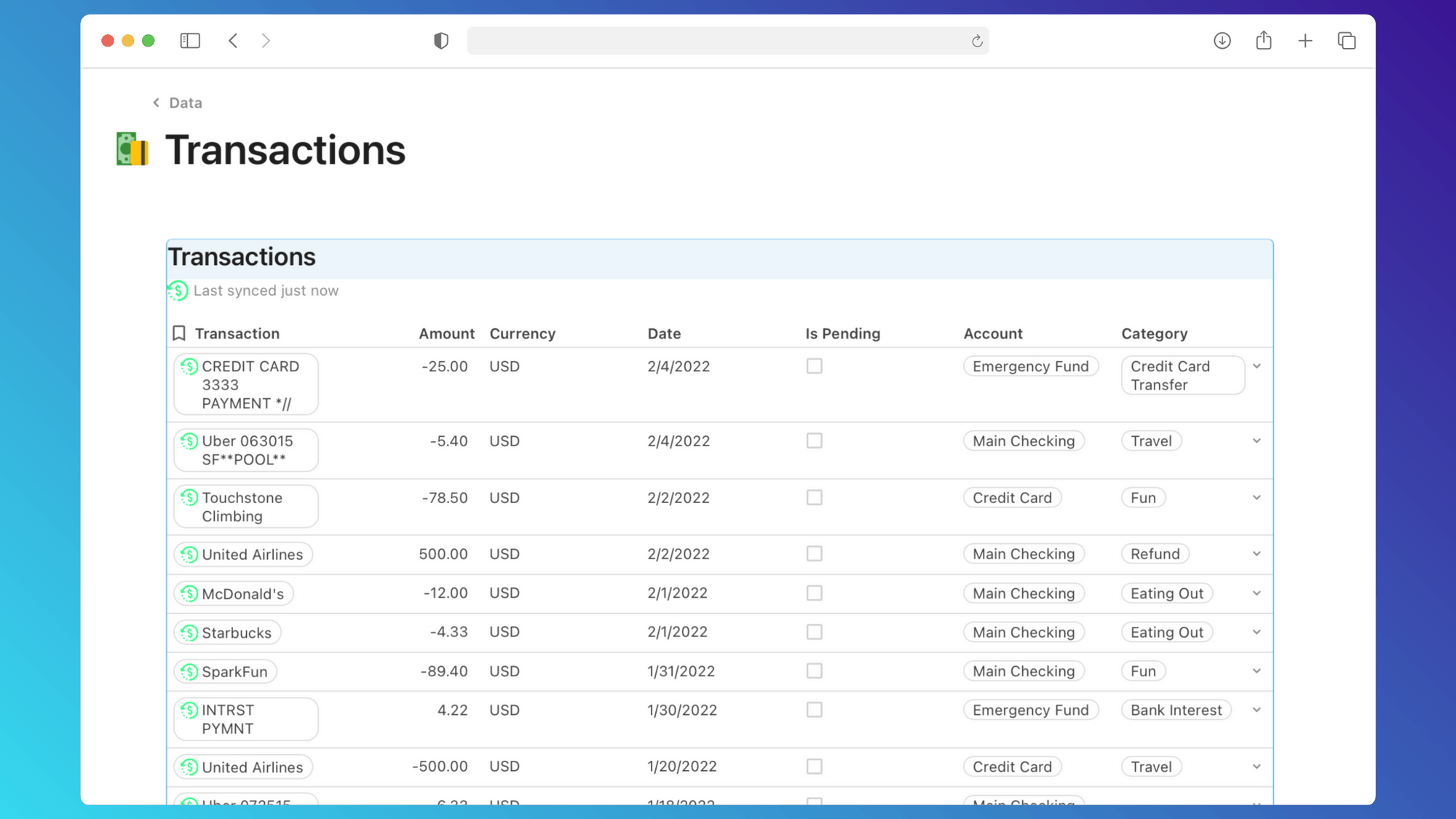
Task: Enable Is Pending for the McDonald's transaction
Action: (814, 593)
